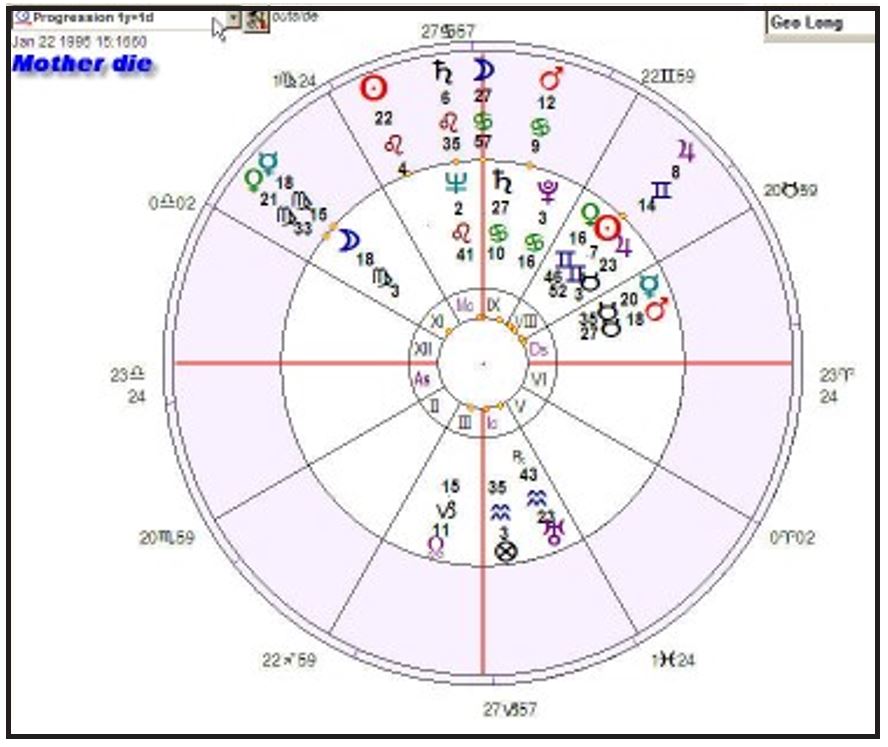Click the teal Neptune trident glyph
This screenshot has width=888, height=747.
(x=456, y=182)
